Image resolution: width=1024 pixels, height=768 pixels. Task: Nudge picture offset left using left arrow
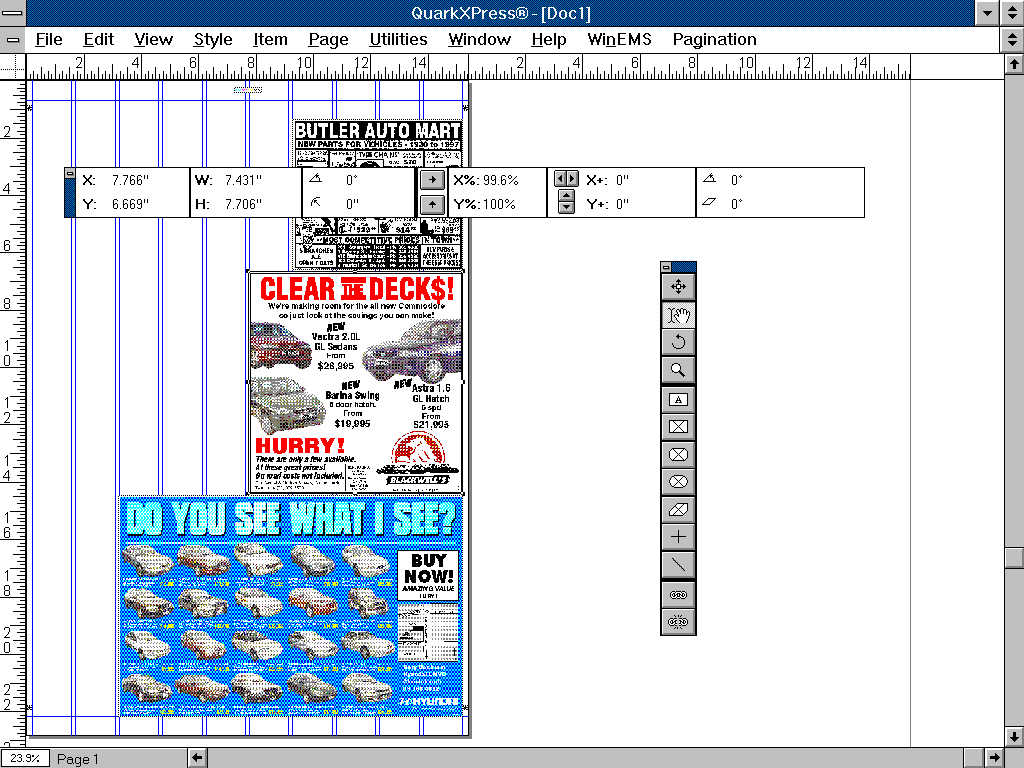tap(560, 178)
